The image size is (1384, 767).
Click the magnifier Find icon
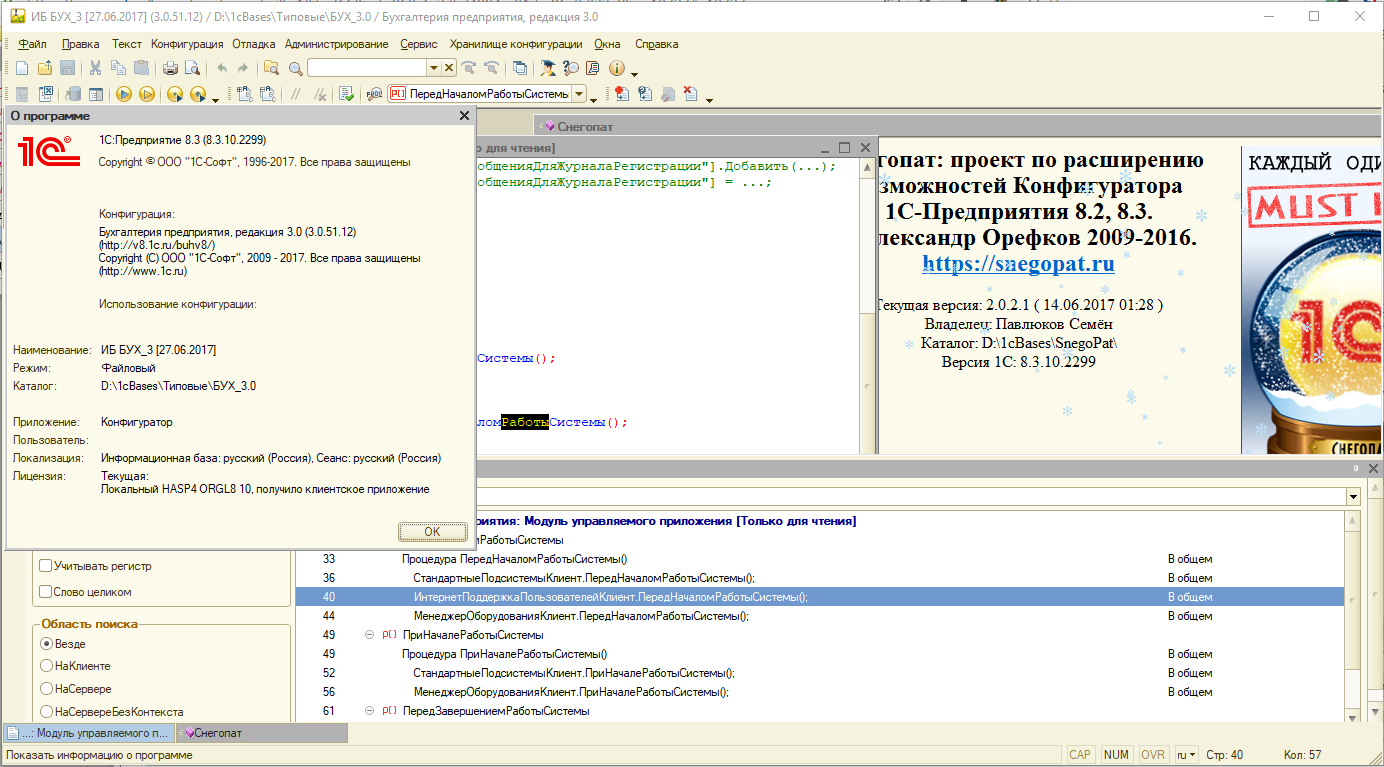[x=296, y=68]
